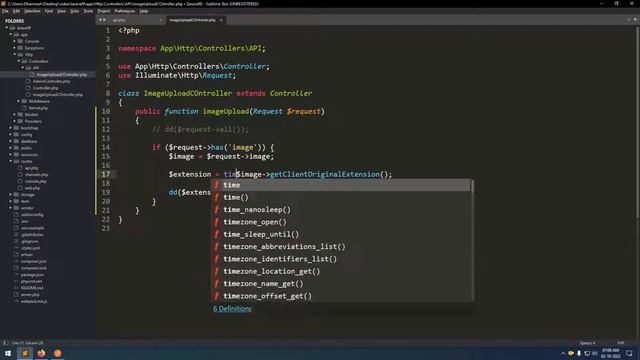Click the previous tab arrow
The image size is (640, 360).
pos(100,20)
